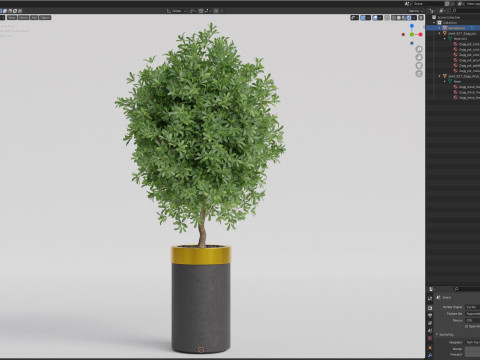Screen dimensions: 480x360
Task: Open the Render properties tab
Action: [x=430, y=308]
